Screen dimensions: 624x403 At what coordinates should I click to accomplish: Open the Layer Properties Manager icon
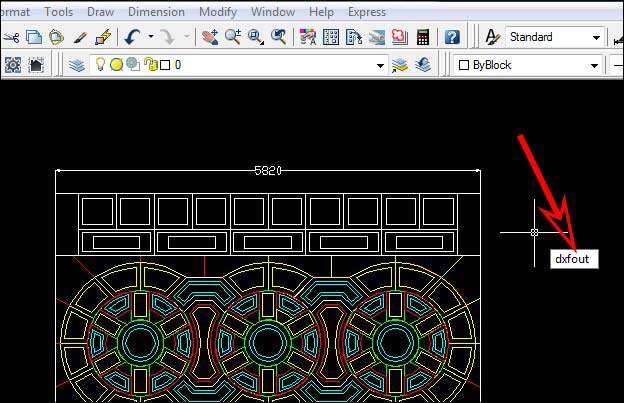click(x=76, y=65)
